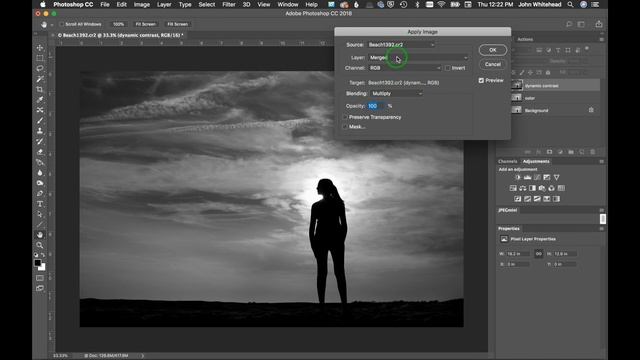640x360 pixels.
Task: Select the Path Selection tool
Action: (x=40, y=214)
